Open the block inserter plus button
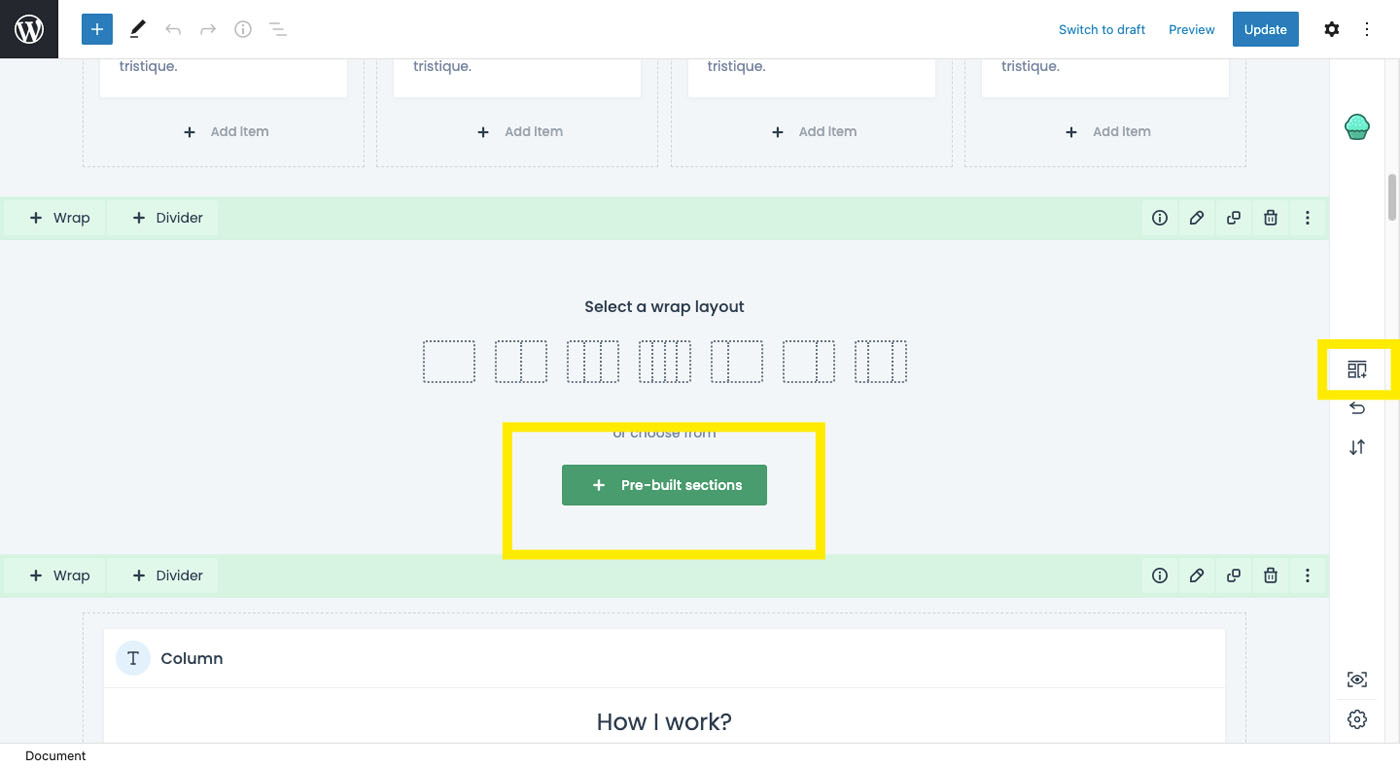1400x767 pixels. click(97, 29)
